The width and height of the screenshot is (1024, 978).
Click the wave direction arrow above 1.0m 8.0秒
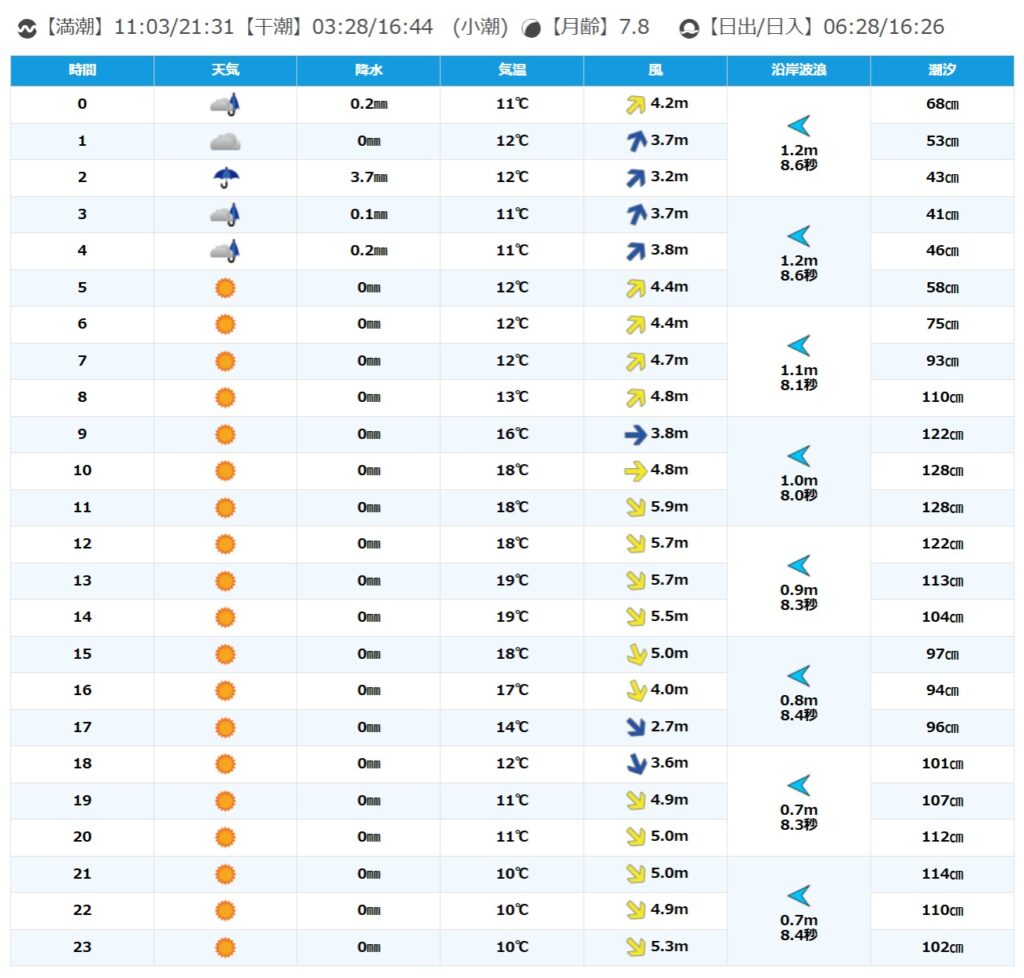pos(798,456)
